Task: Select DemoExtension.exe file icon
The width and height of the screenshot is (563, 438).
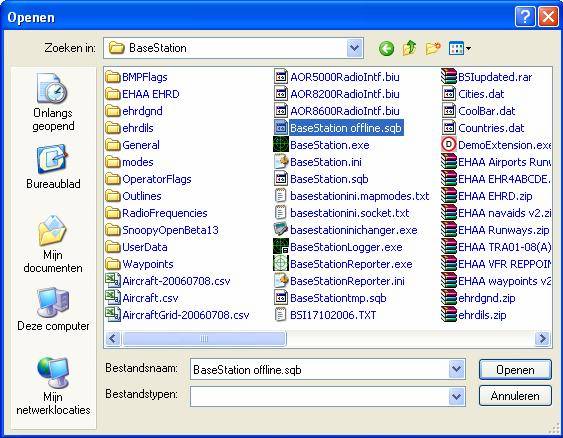Action: tap(448, 145)
